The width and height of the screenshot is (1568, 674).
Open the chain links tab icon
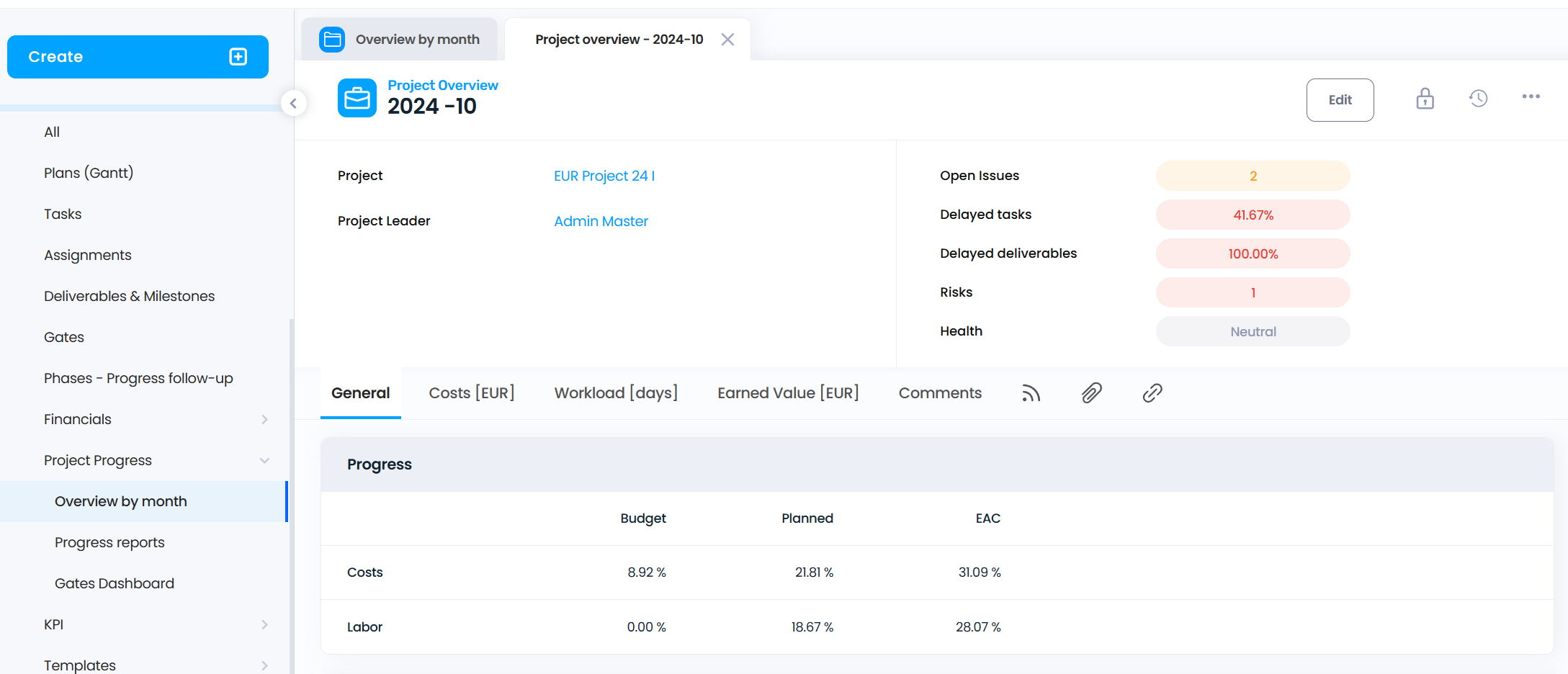pos(1152,393)
